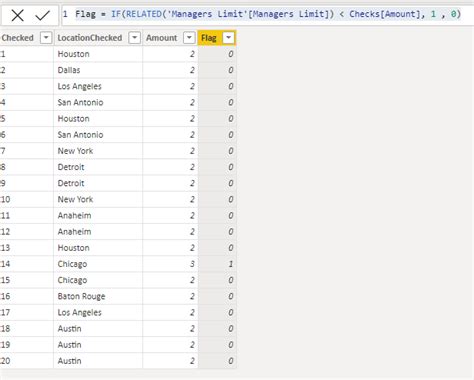Click the Checks[Amount] reference in formula
The image size is (474, 380).
tap(385, 14)
